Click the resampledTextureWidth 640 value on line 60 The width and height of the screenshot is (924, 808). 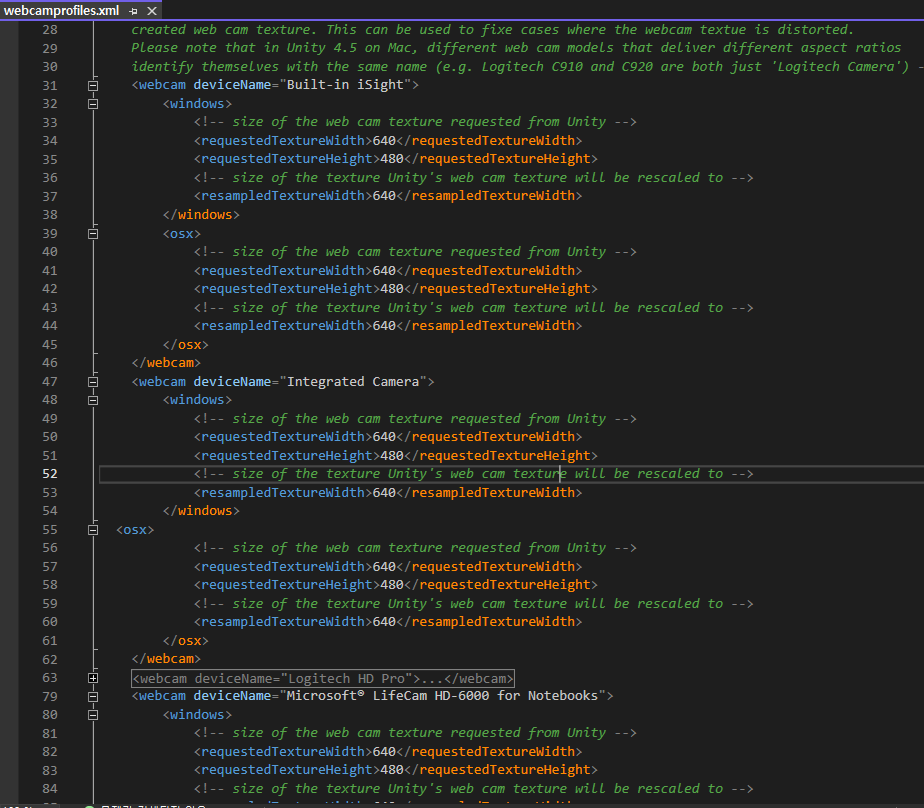tap(384, 622)
